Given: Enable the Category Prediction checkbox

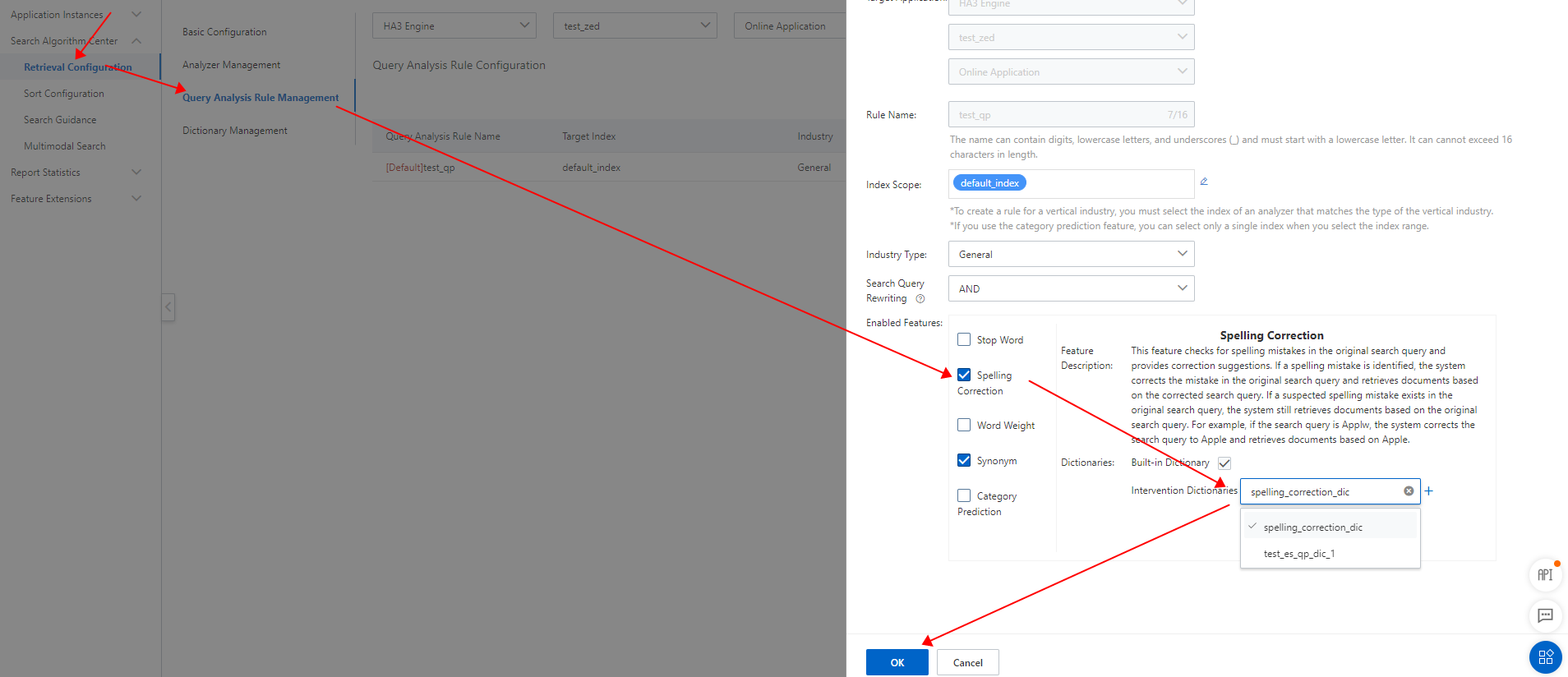Looking at the screenshot, I should tap(964, 495).
